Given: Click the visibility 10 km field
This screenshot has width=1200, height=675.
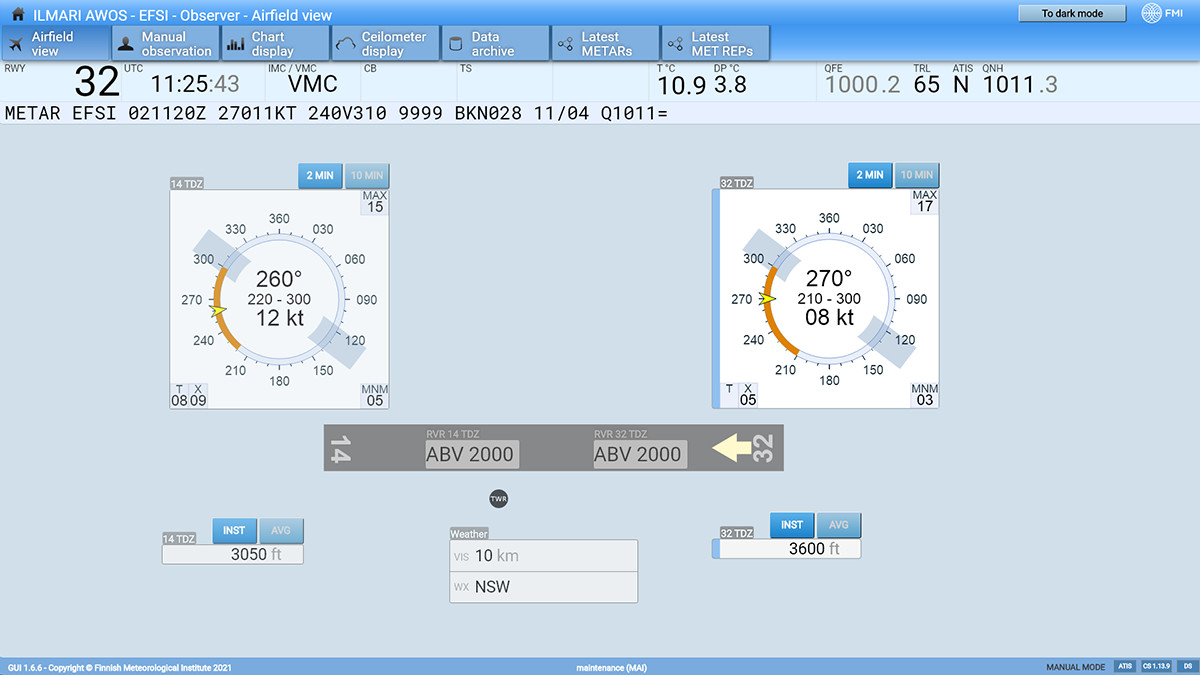Looking at the screenshot, I should pyautogui.click(x=543, y=556).
